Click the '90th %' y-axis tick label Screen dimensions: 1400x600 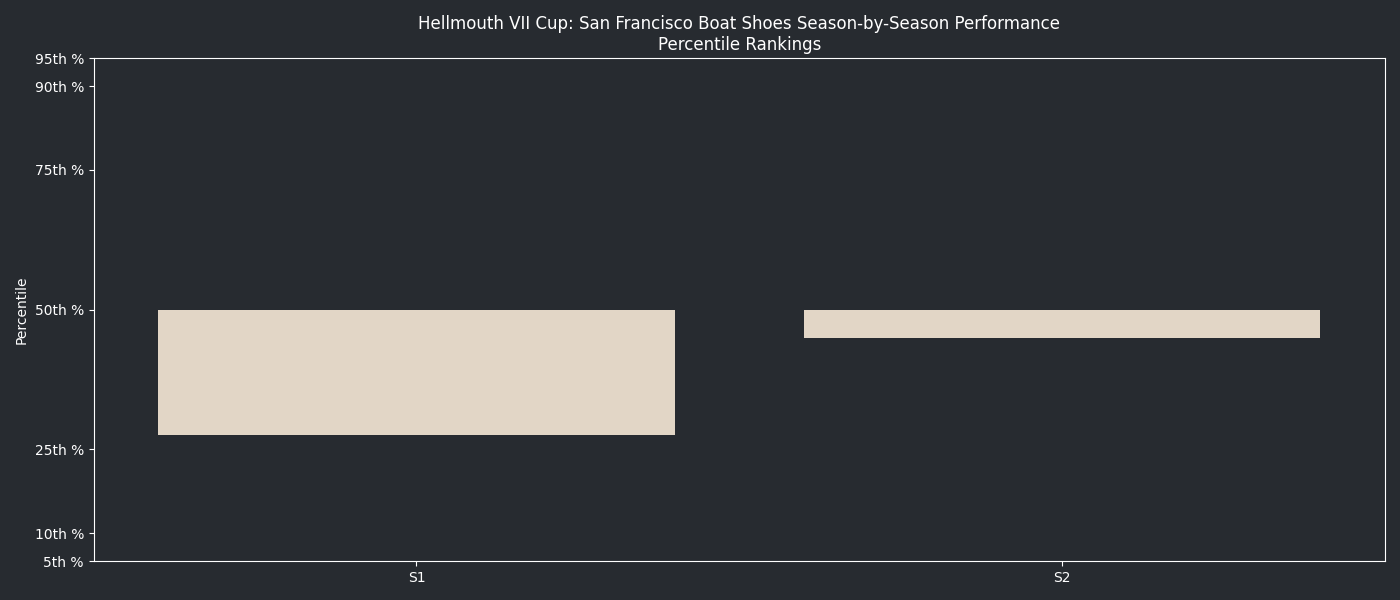coord(59,87)
